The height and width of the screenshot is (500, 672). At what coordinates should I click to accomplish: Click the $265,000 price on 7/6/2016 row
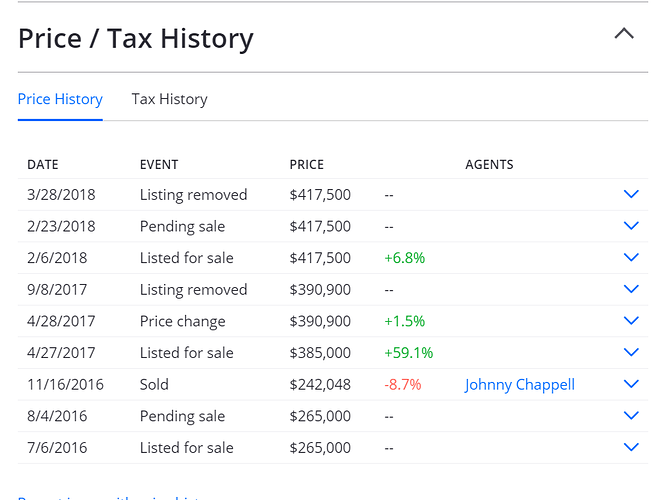[320, 448]
